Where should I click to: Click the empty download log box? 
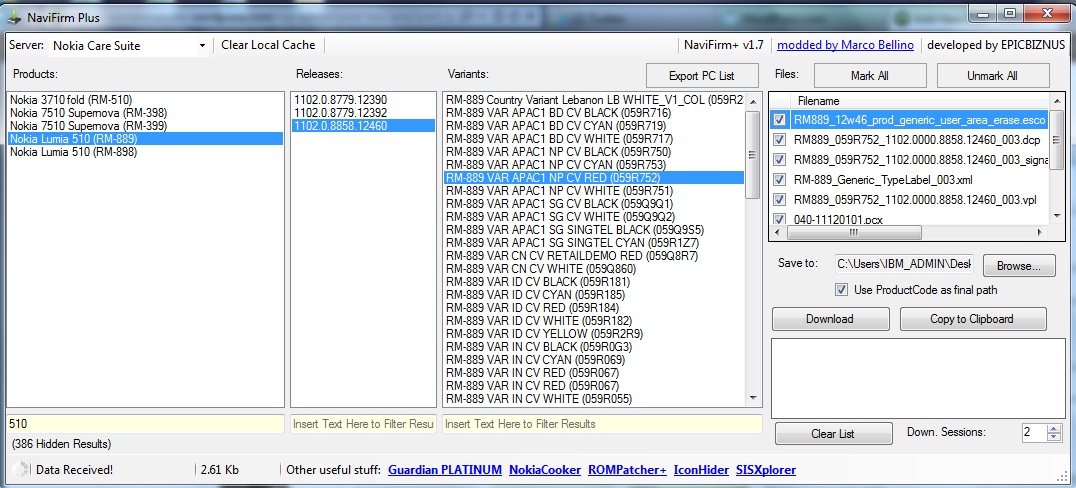pyautogui.click(x=917, y=377)
